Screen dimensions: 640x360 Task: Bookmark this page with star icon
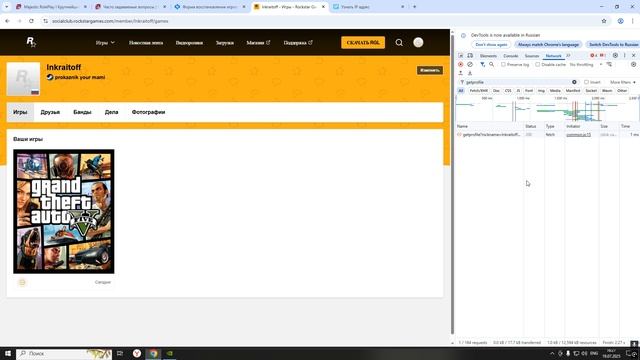(604, 21)
